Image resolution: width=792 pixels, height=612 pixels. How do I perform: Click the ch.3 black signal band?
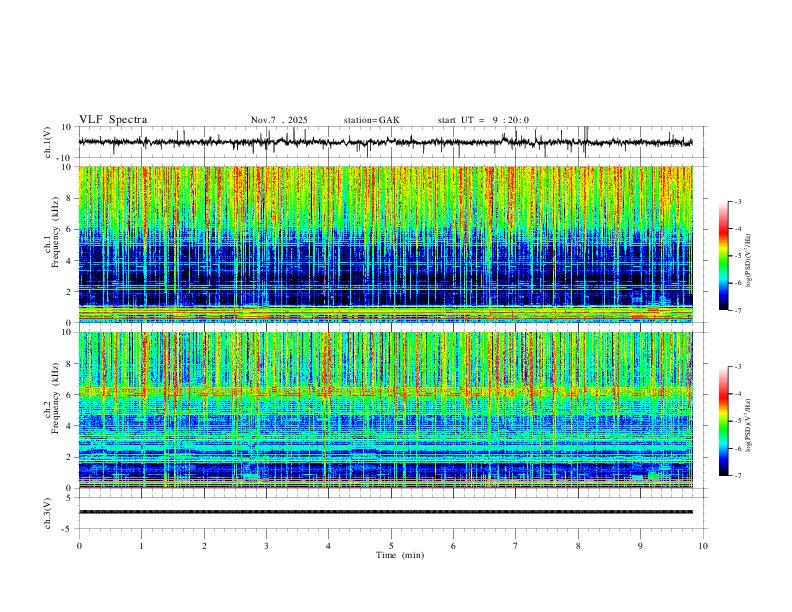point(386,512)
